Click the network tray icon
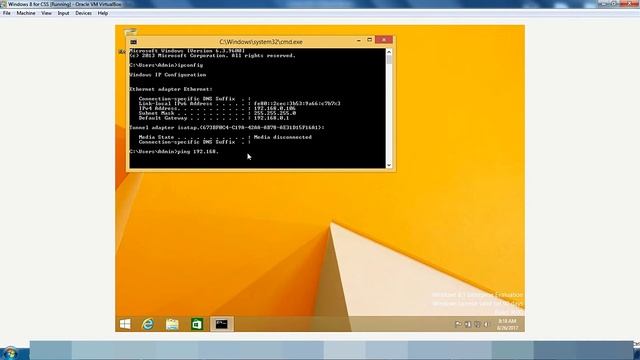640x360 pixels. click(x=468, y=324)
